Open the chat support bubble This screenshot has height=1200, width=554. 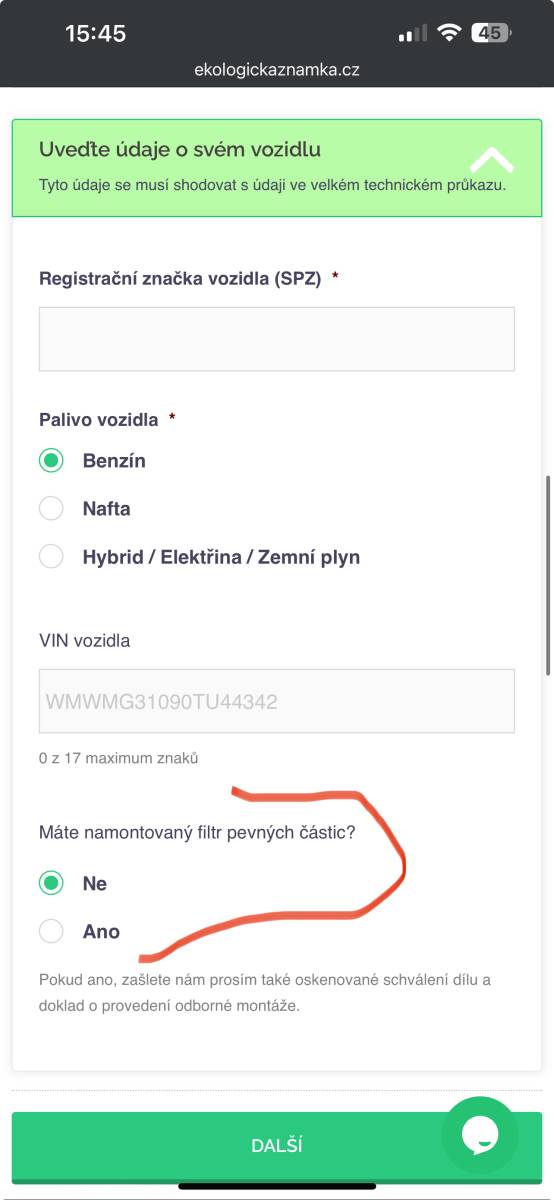click(480, 1136)
